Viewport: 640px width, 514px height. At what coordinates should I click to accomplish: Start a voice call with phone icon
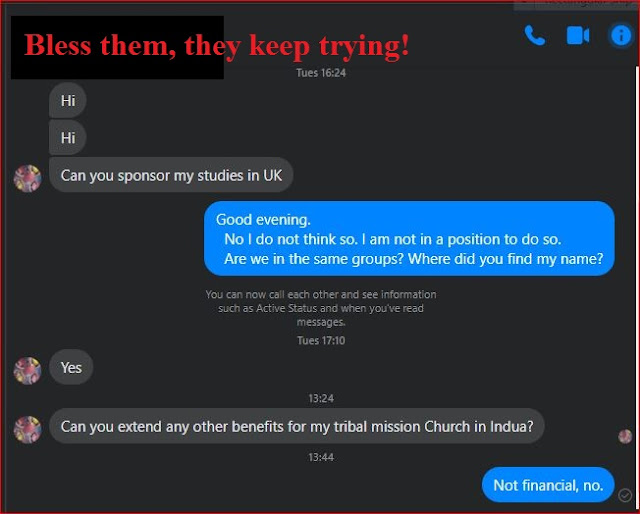coord(535,35)
